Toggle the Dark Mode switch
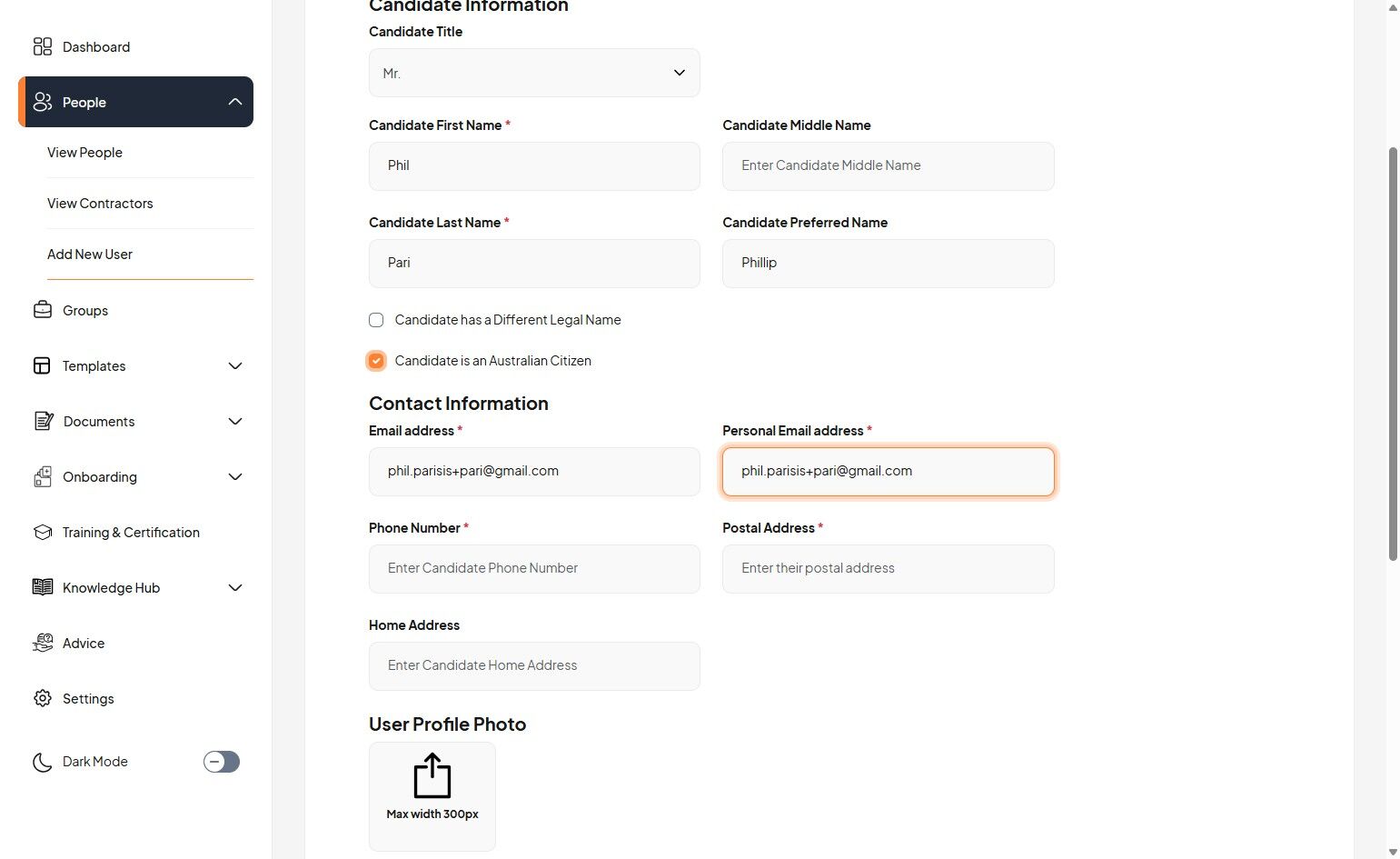 pos(222,762)
